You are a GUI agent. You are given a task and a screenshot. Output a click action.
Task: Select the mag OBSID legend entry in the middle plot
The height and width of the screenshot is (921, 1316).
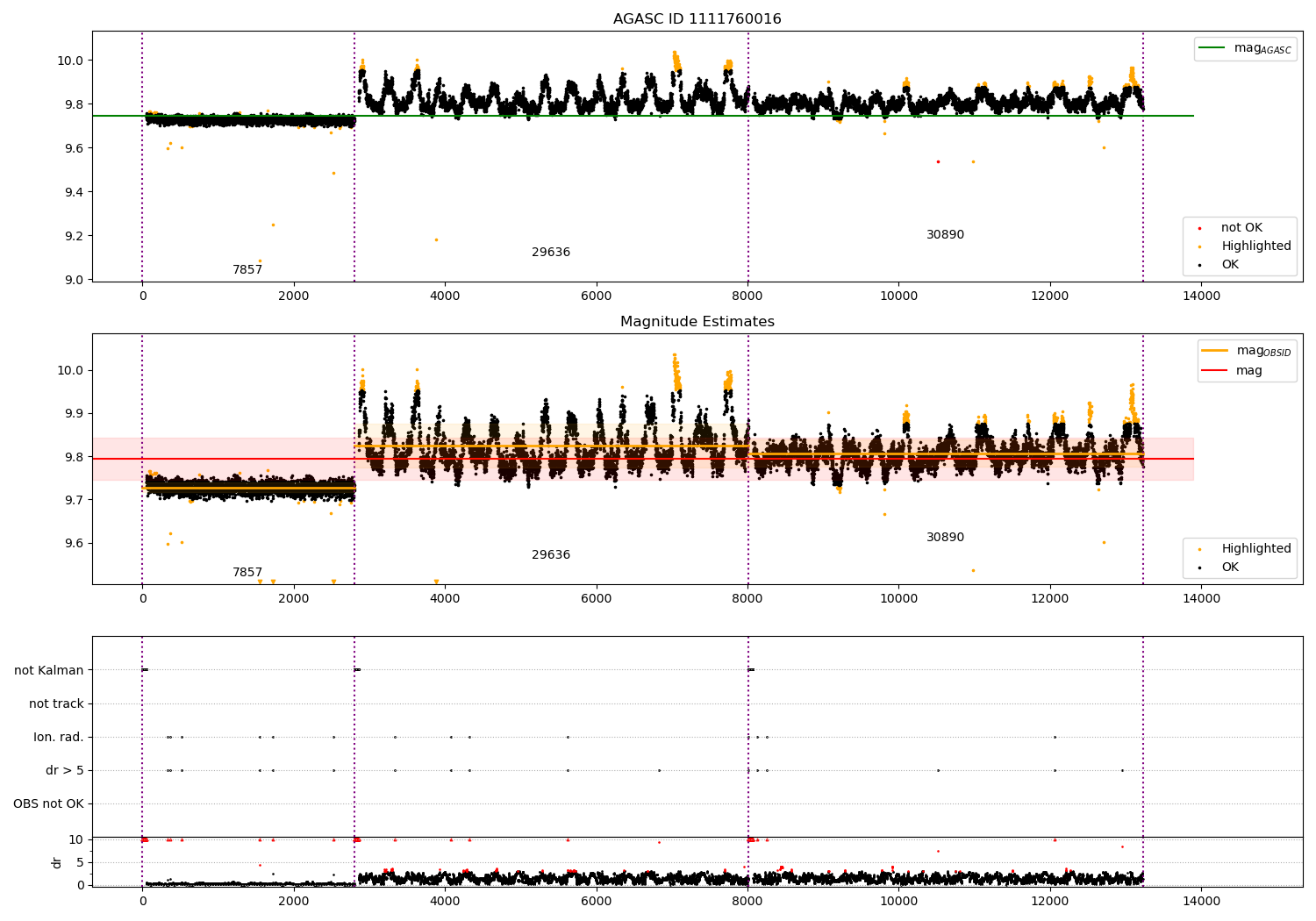click(x=1247, y=351)
